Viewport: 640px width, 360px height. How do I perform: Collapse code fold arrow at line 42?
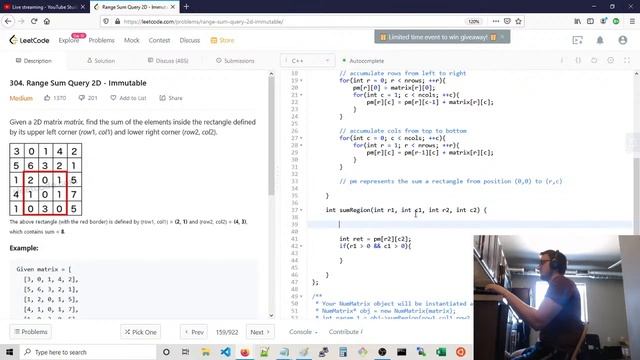point(301,246)
